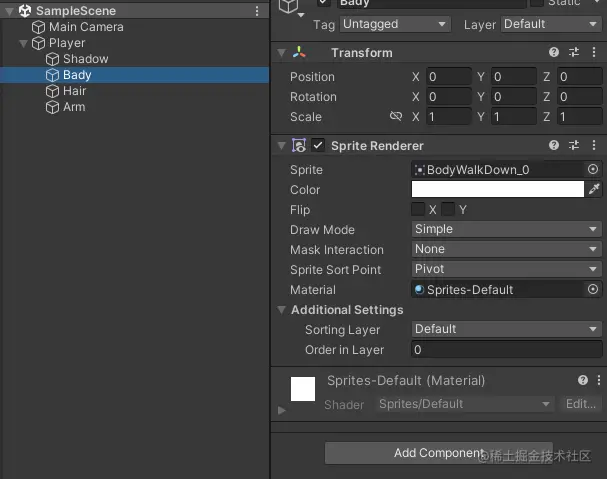Screen dimensions: 607x479
Task: Select the Player object in hierarchy
Action: pyautogui.click(x=67, y=43)
